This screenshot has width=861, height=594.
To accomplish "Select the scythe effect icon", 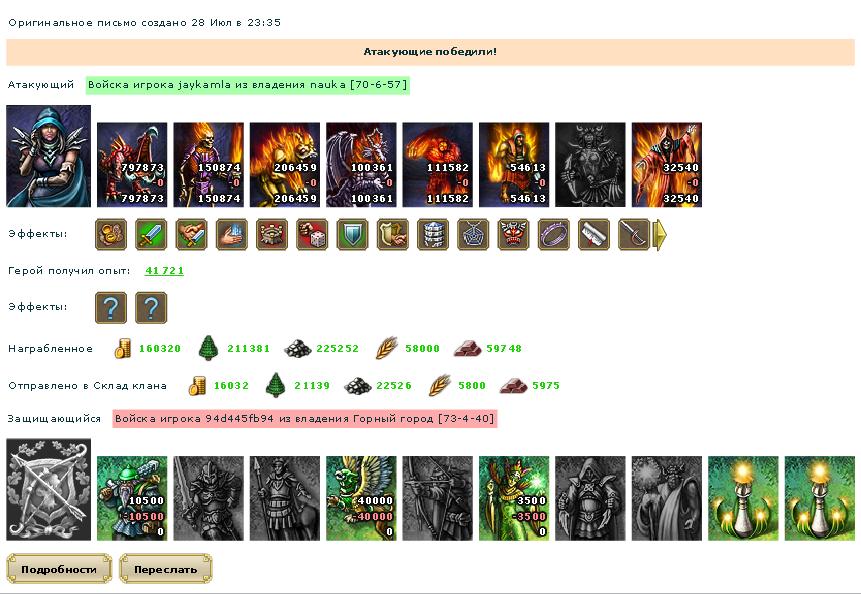I will coord(634,234).
